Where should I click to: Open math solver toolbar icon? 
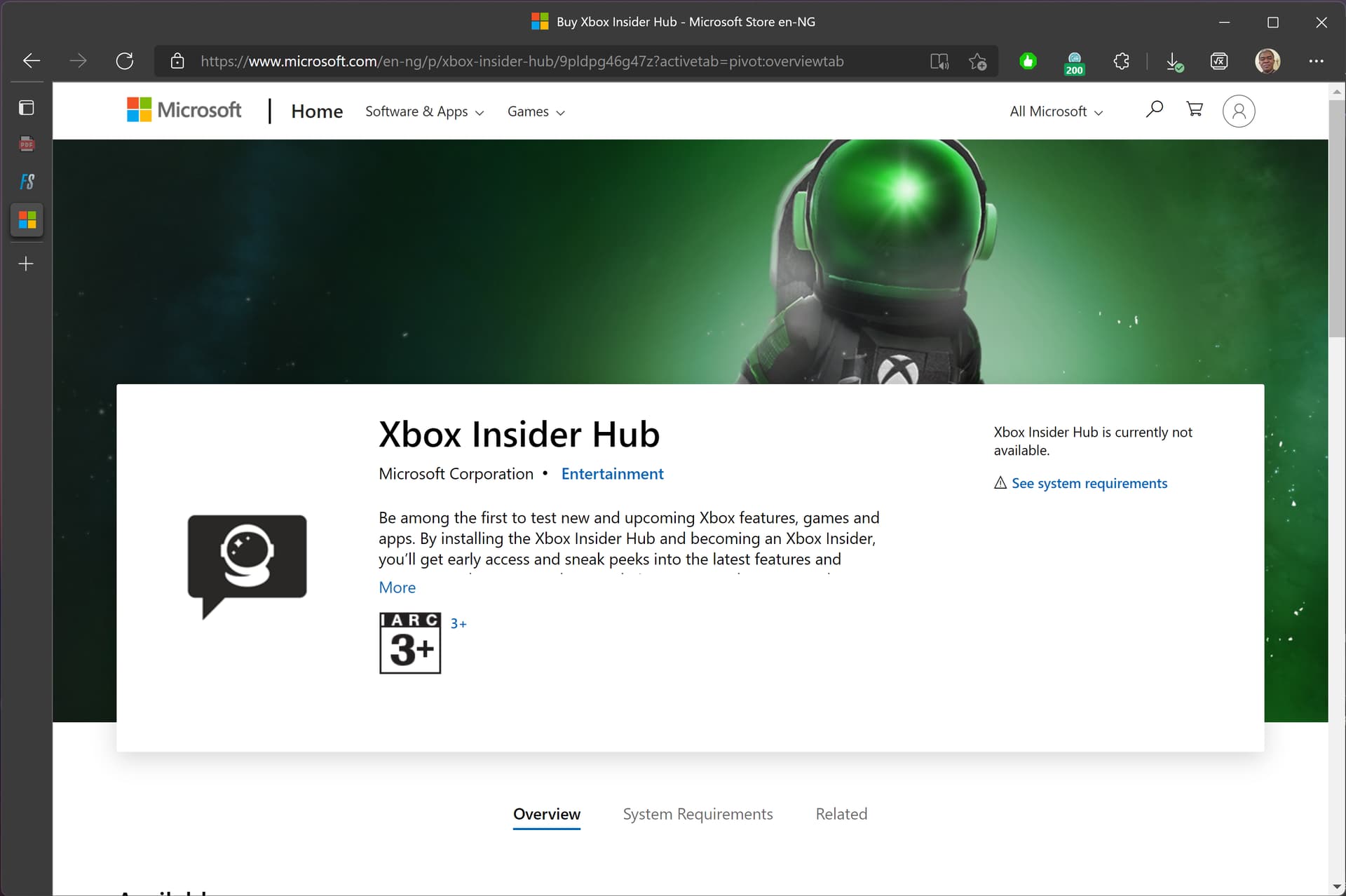coord(1219,61)
